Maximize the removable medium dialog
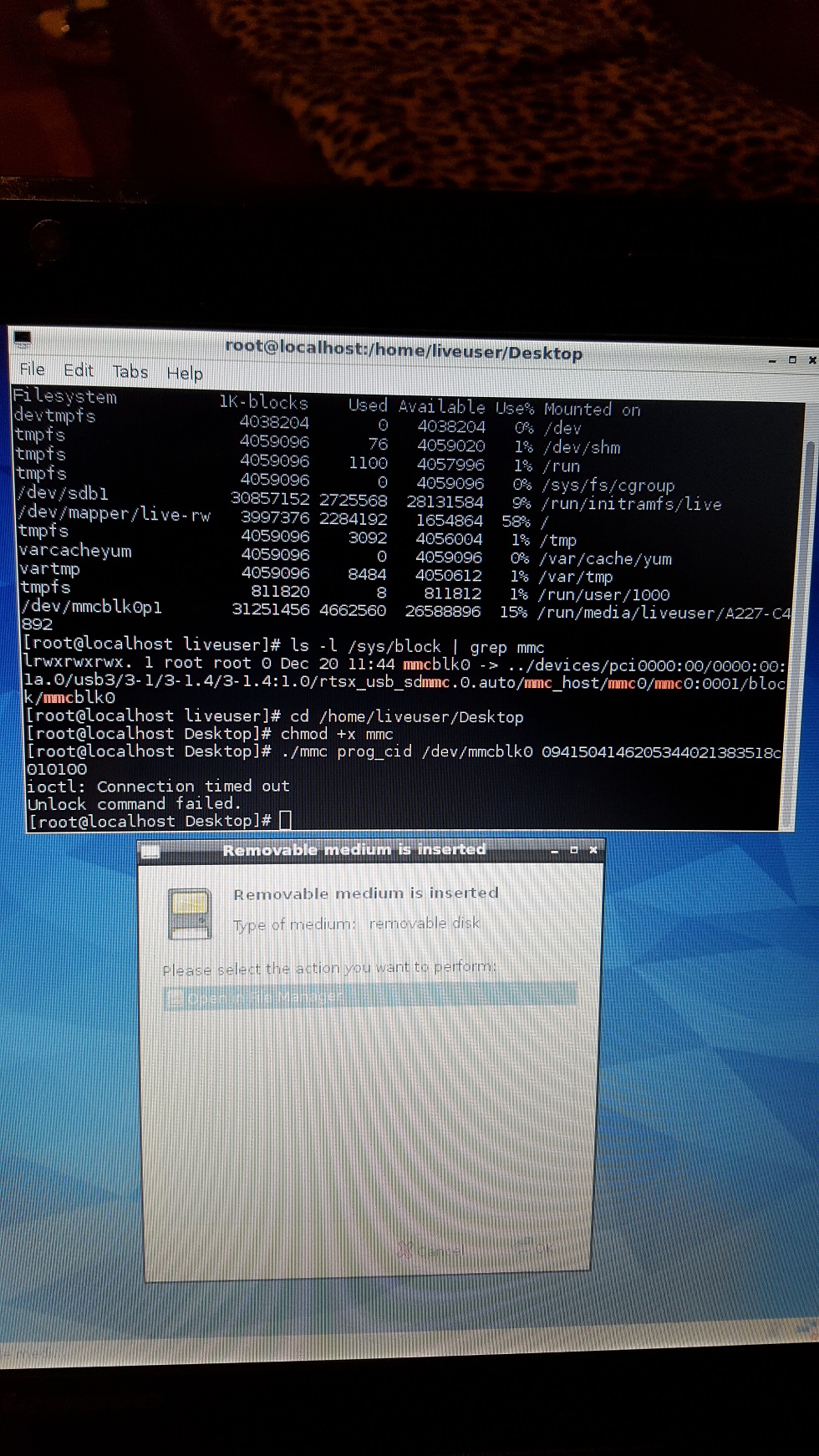This screenshot has width=819, height=1456. click(573, 850)
